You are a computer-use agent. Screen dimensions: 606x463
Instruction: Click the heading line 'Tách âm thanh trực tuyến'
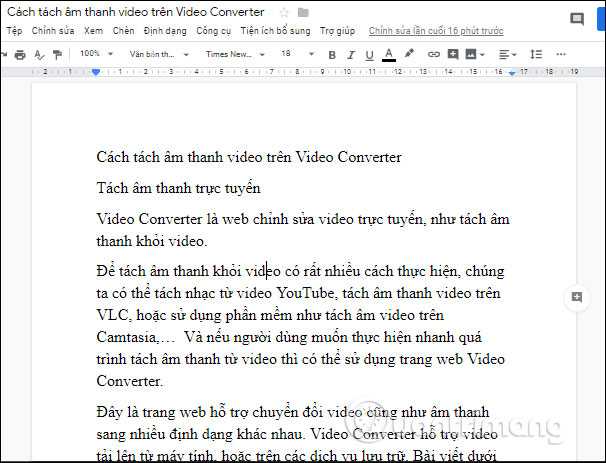[x=178, y=188]
